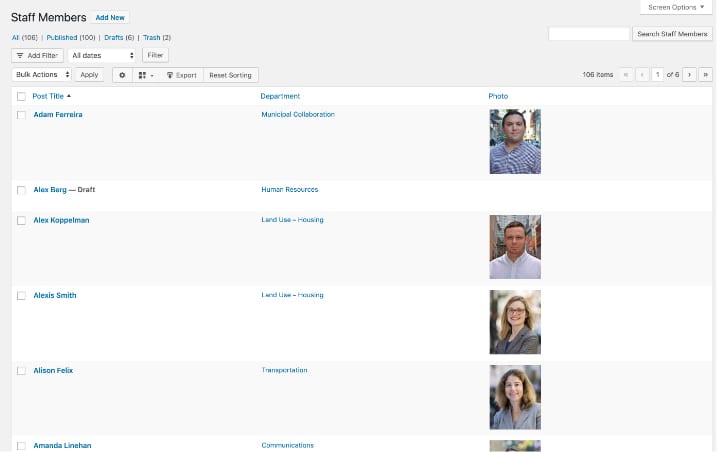The width and height of the screenshot is (717, 452).
Task: Click the Export button
Action: click(182, 75)
